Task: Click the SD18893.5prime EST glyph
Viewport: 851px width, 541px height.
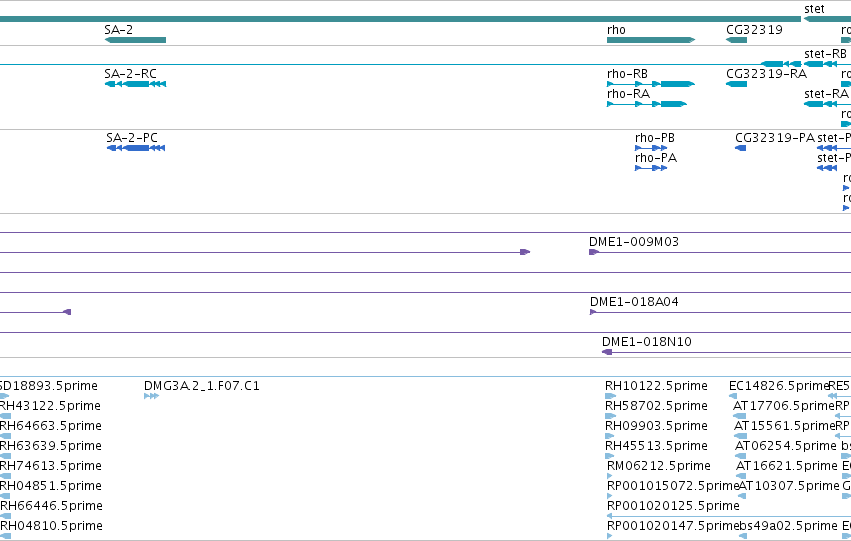Action: coord(4,396)
